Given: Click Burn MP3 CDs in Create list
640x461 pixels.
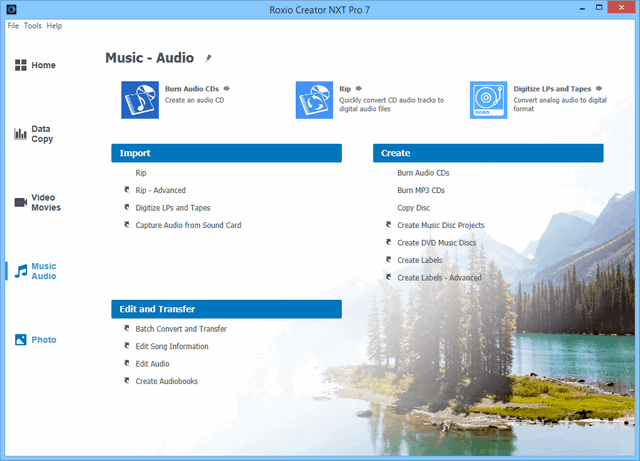Looking at the screenshot, I should pyautogui.click(x=421, y=190).
